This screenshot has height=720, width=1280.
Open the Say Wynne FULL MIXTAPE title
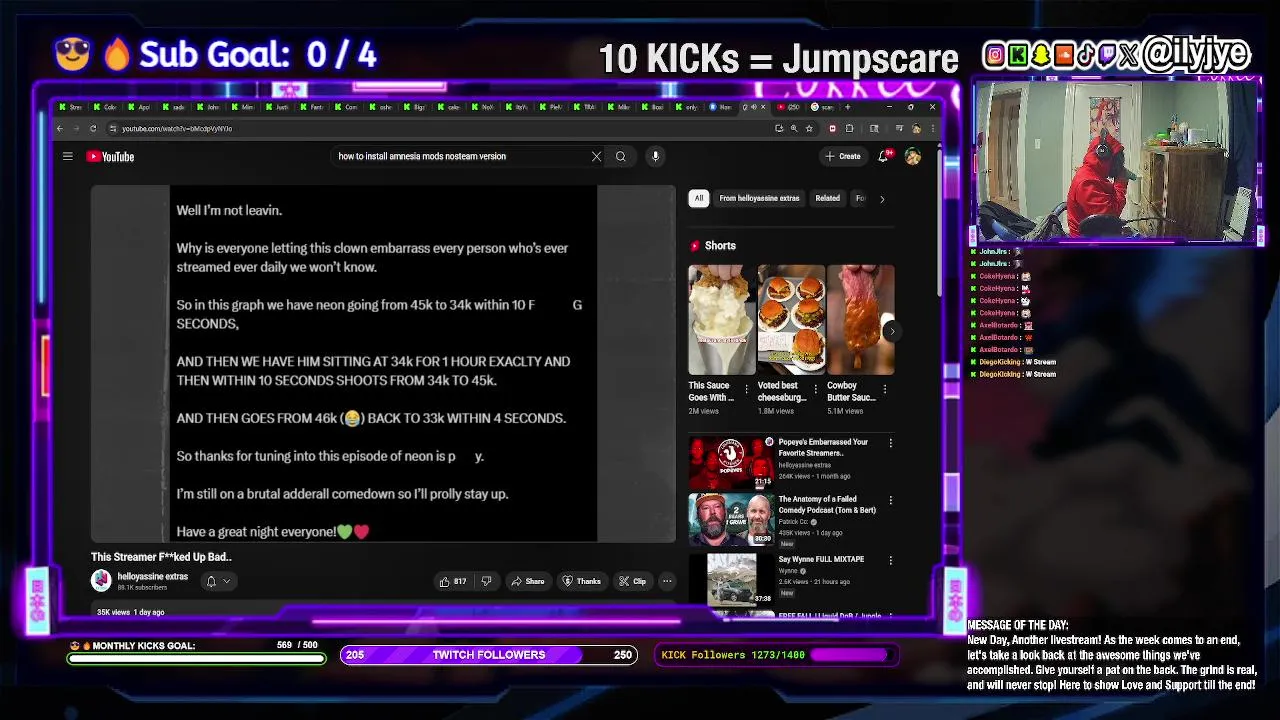(821, 559)
